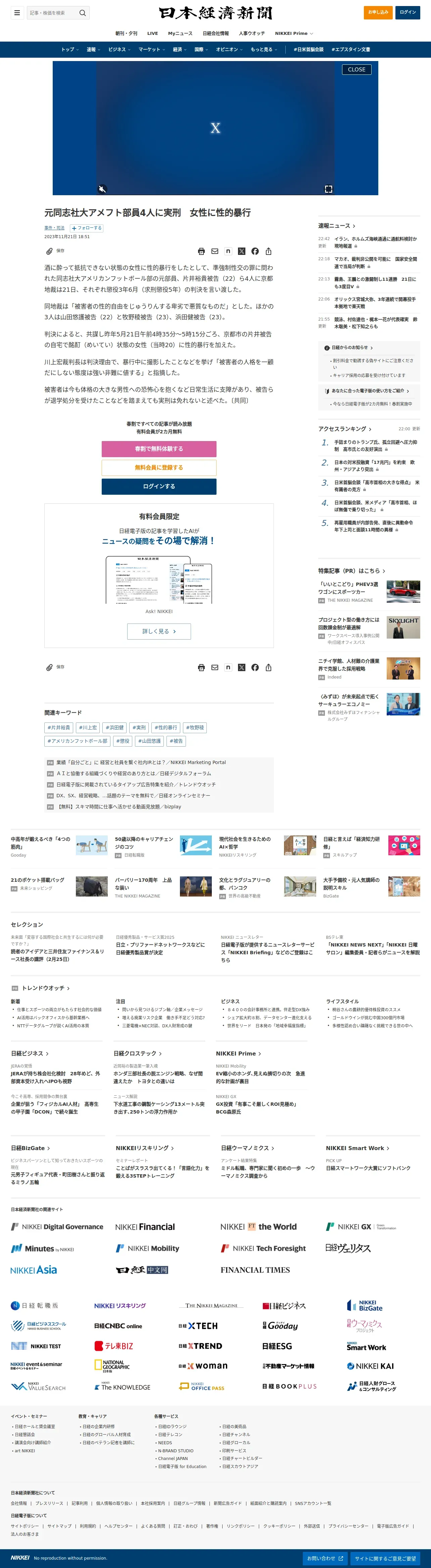Viewport: 431px width, 1568px height.
Task: Click the print icon above article
Action: (201, 251)
